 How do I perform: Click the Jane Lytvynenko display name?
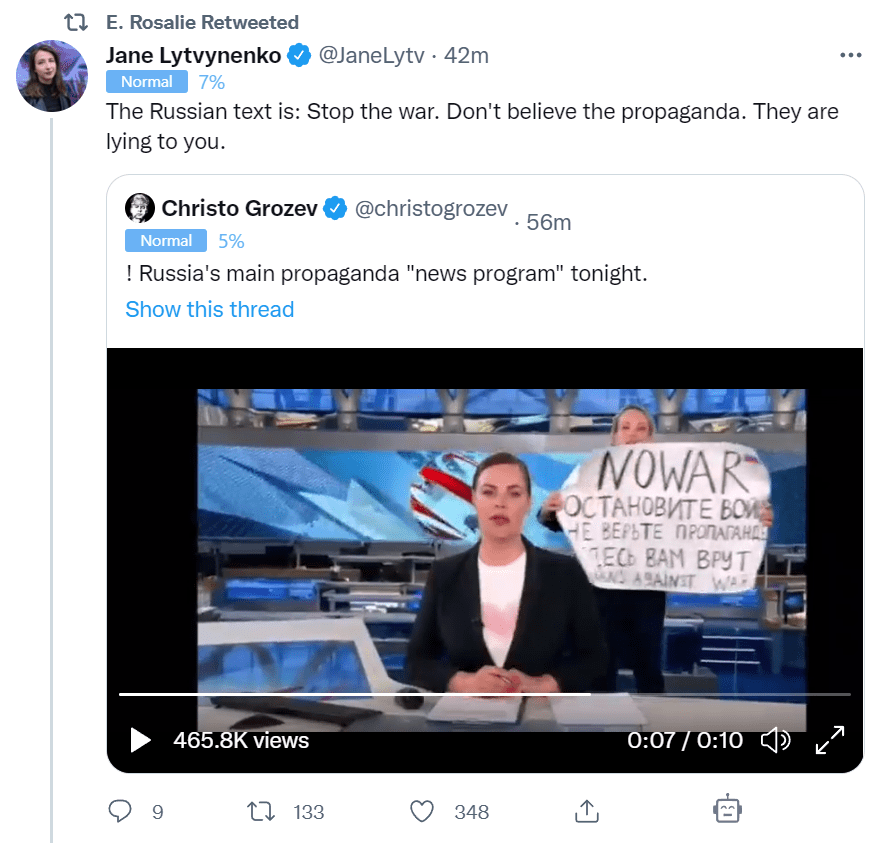(x=193, y=56)
